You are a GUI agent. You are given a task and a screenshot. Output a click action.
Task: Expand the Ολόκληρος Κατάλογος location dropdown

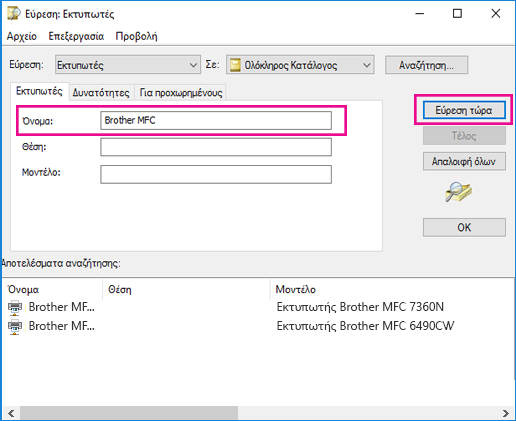[300, 65]
